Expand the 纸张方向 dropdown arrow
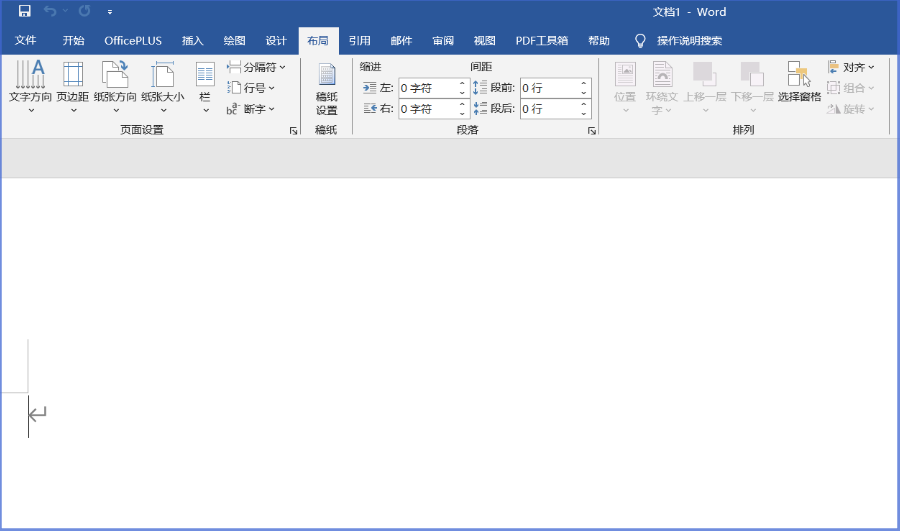 coord(116,110)
